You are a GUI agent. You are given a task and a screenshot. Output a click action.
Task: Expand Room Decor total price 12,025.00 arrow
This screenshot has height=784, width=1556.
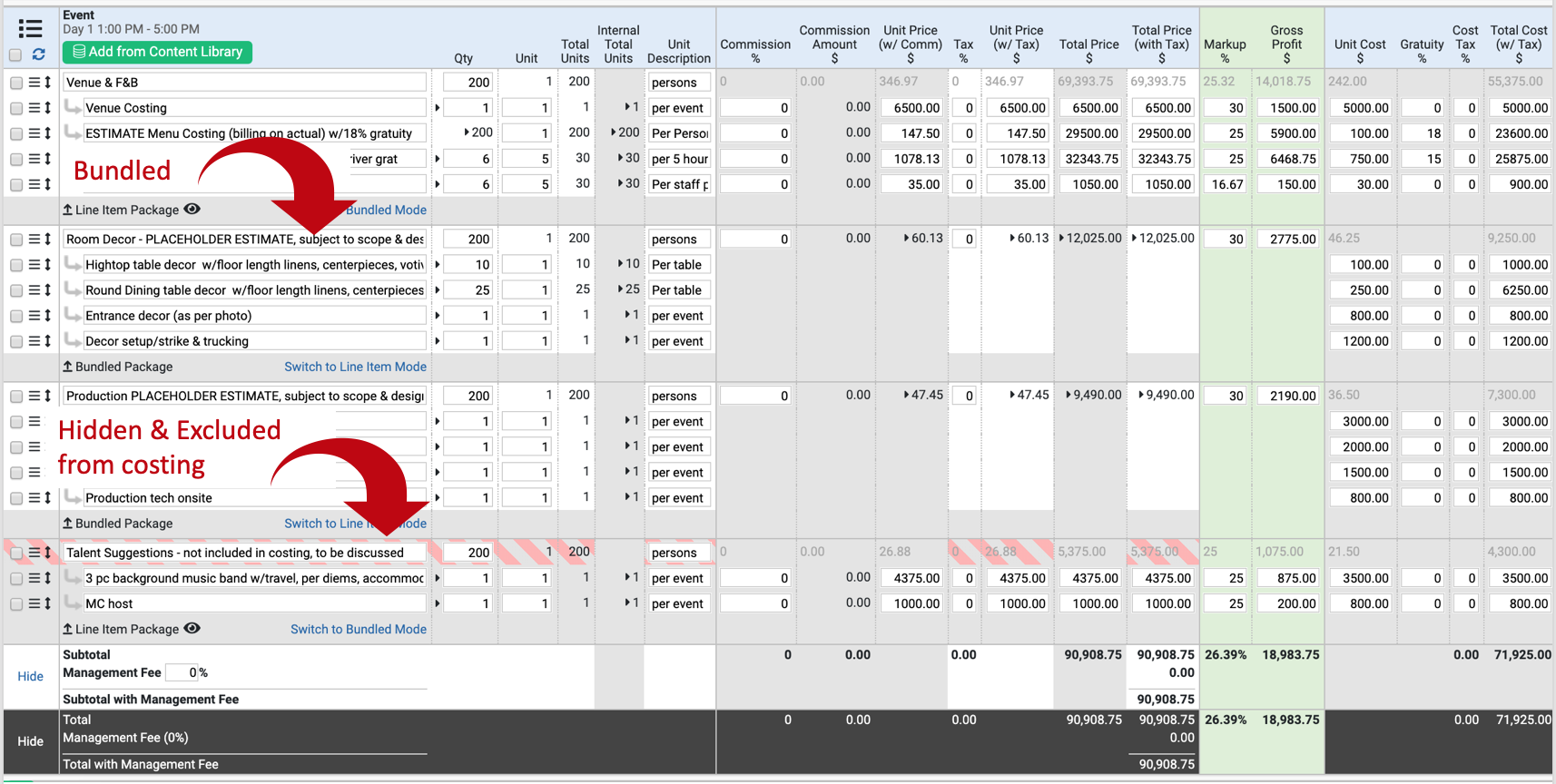1061,239
